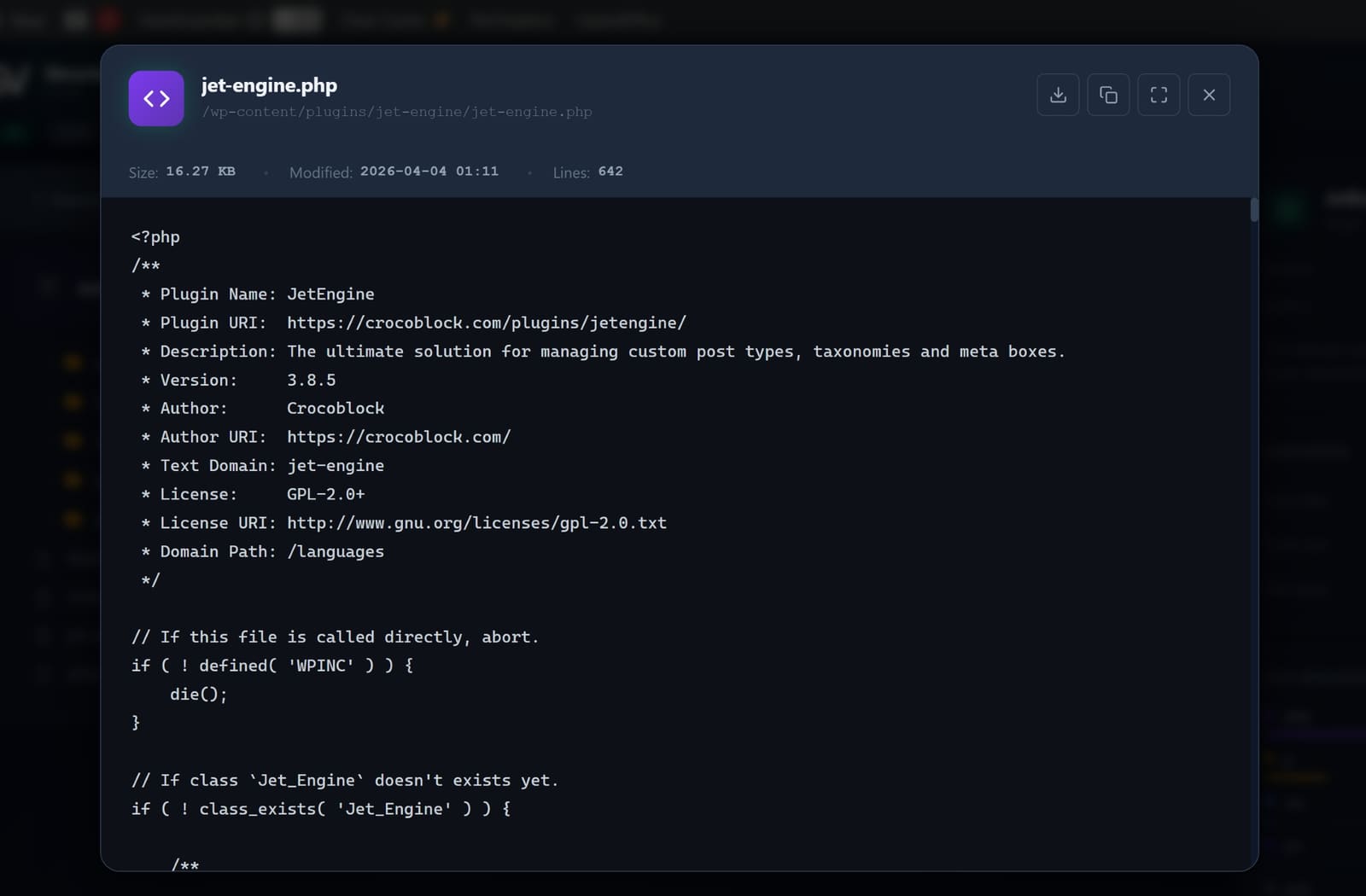Click the Text Domain: jet-engine line
This screenshot has height=896, width=1366.
point(263,466)
